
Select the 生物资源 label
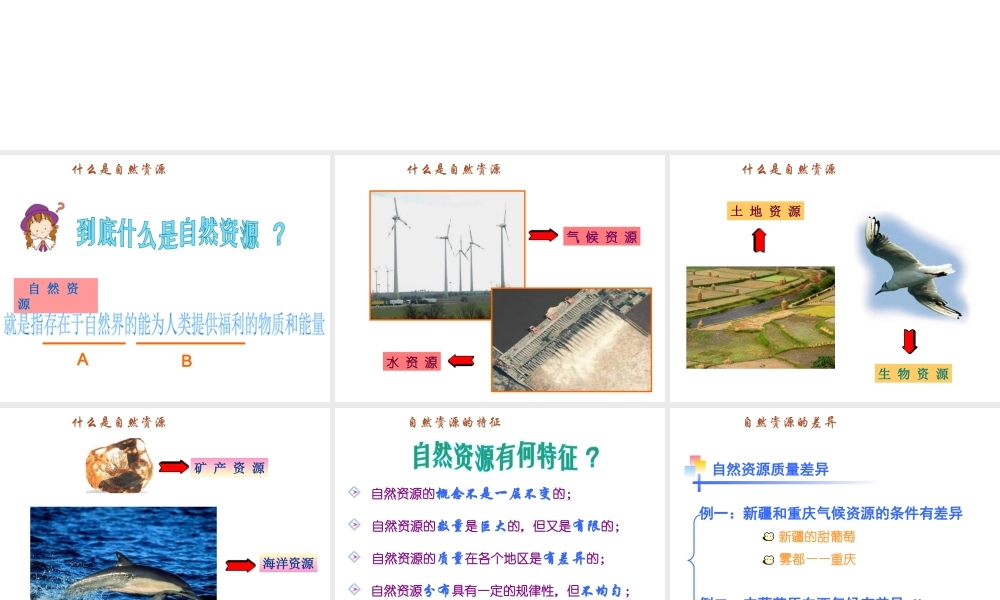913,374
